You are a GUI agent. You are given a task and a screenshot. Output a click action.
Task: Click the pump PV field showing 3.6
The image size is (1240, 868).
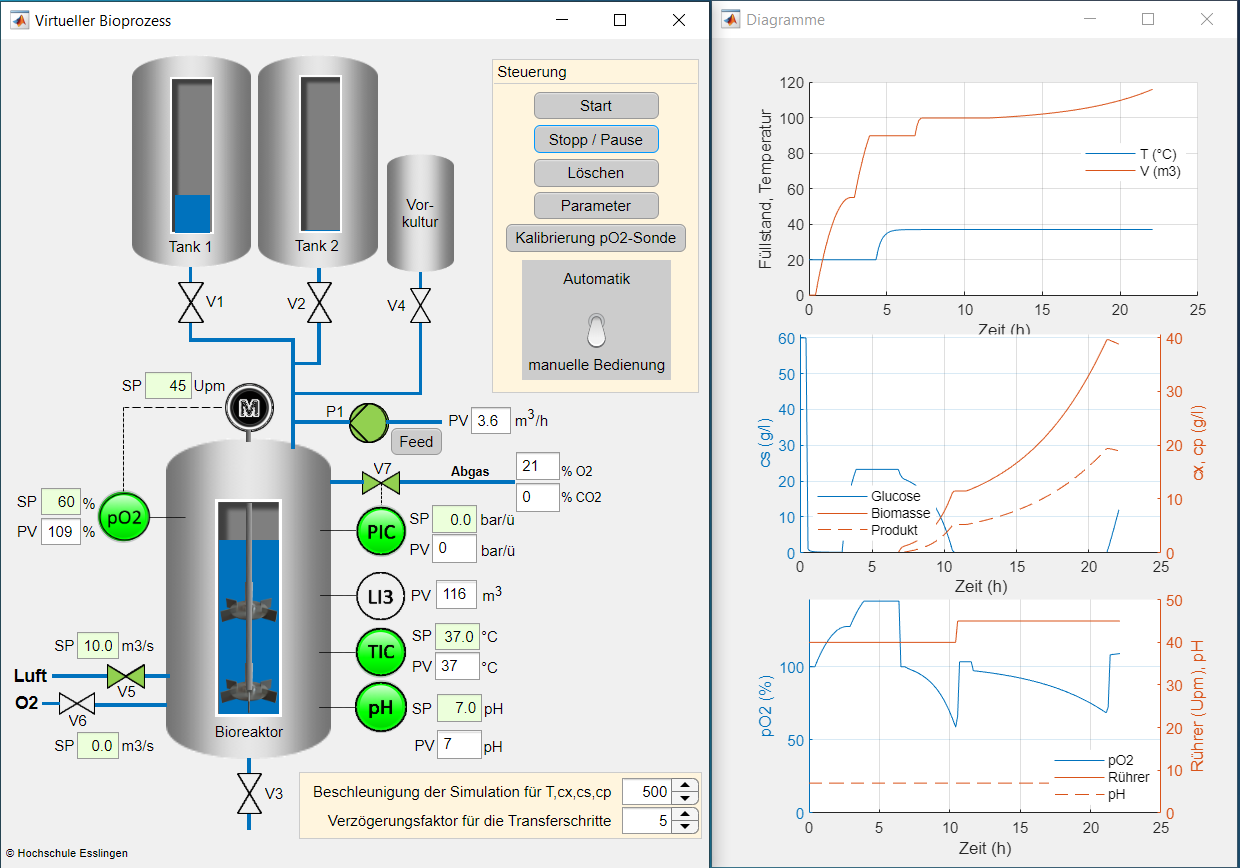point(490,420)
